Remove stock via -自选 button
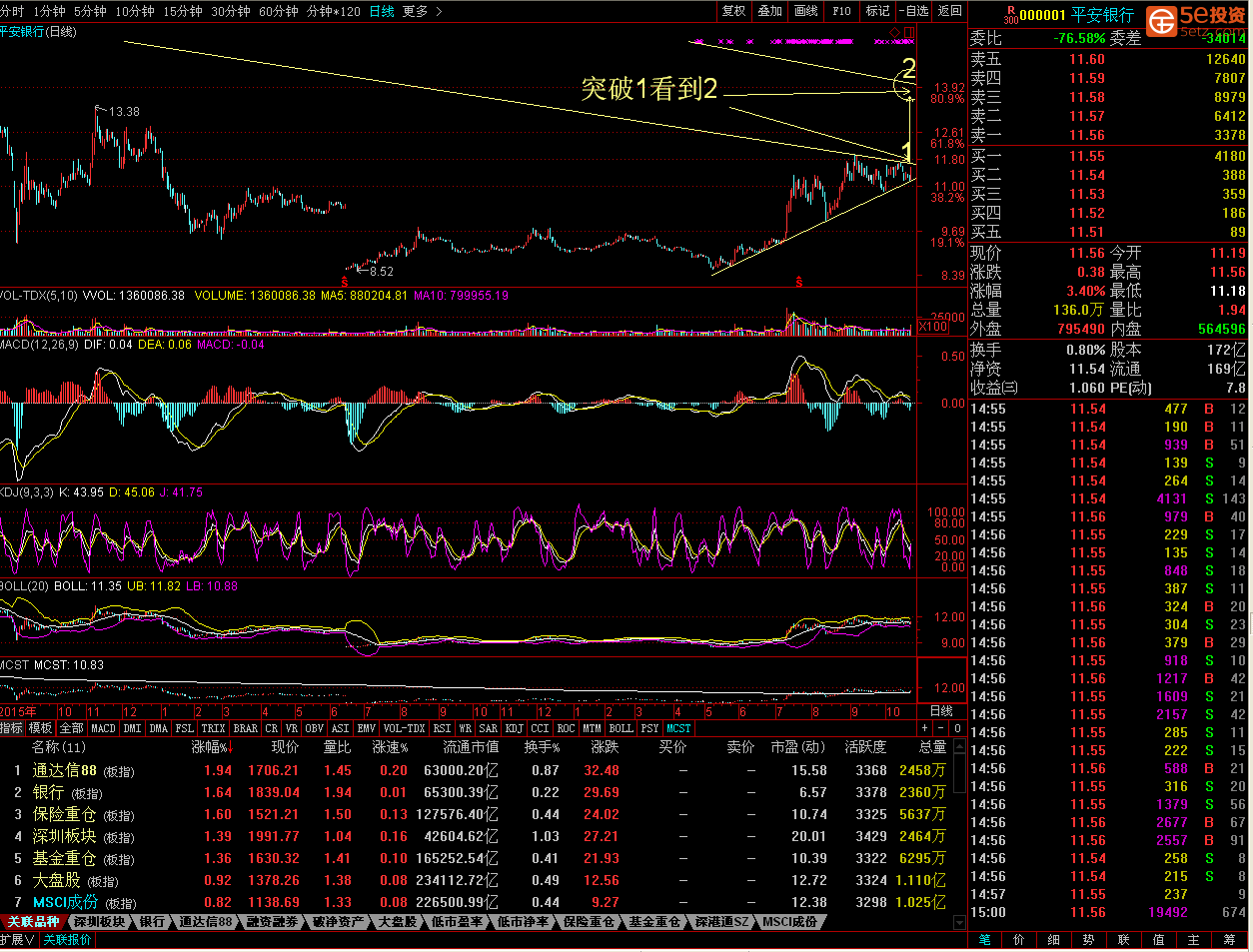The height and width of the screenshot is (952, 1253). coord(914,11)
